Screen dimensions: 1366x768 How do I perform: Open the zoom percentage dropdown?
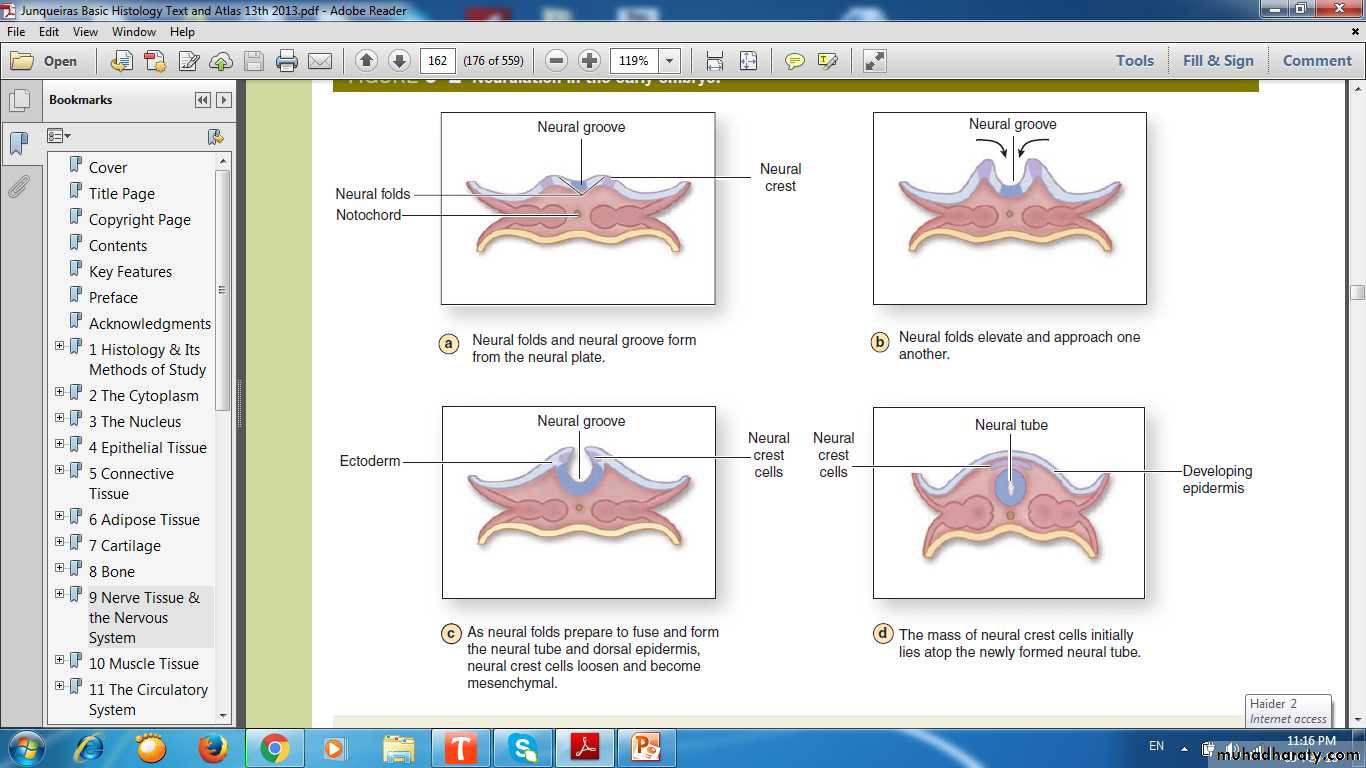tap(670, 61)
